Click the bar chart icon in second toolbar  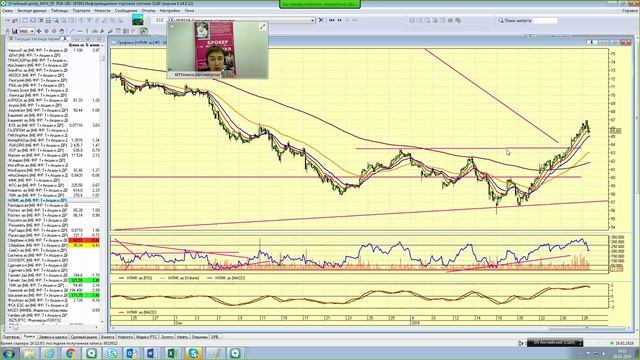click(15, 31)
